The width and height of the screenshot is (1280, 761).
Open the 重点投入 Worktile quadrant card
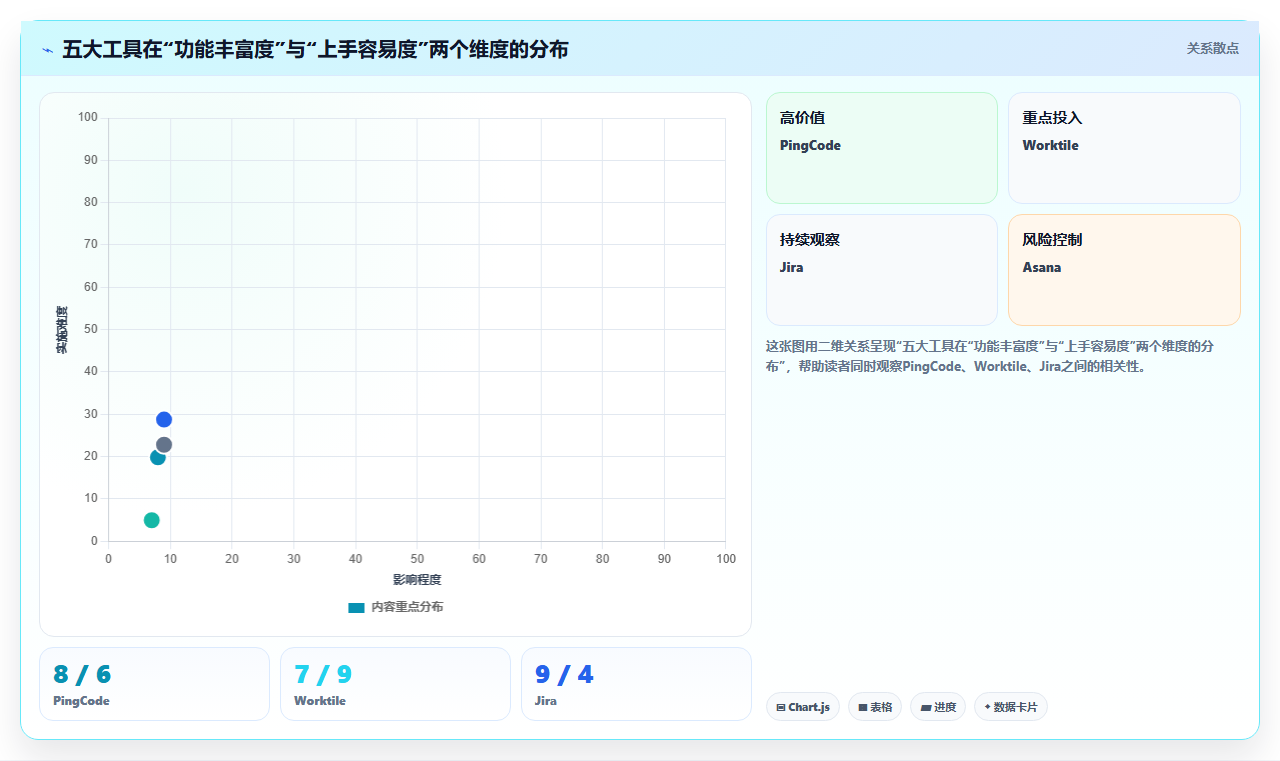(1124, 148)
